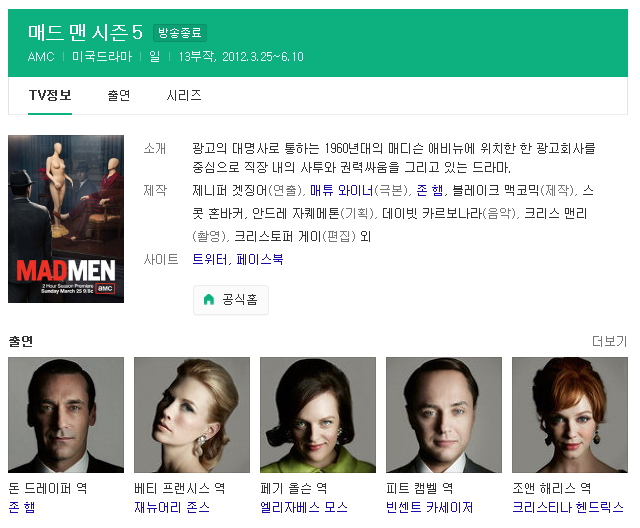
Task: Open the 공식홈 official site button
Action: [231, 300]
